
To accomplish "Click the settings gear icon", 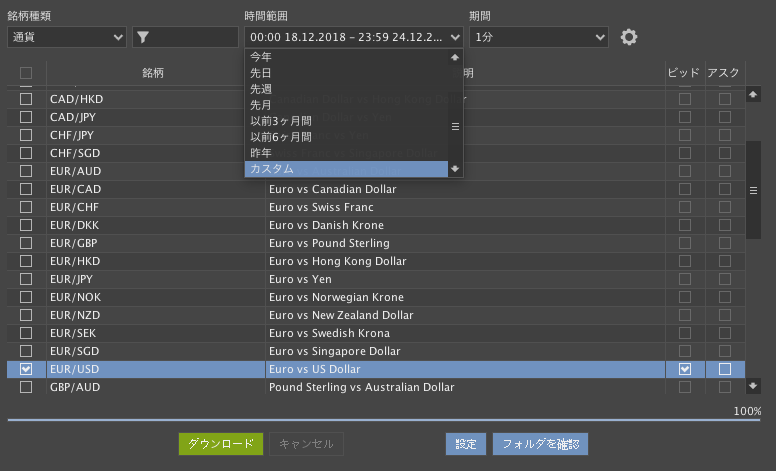I will [x=628, y=37].
